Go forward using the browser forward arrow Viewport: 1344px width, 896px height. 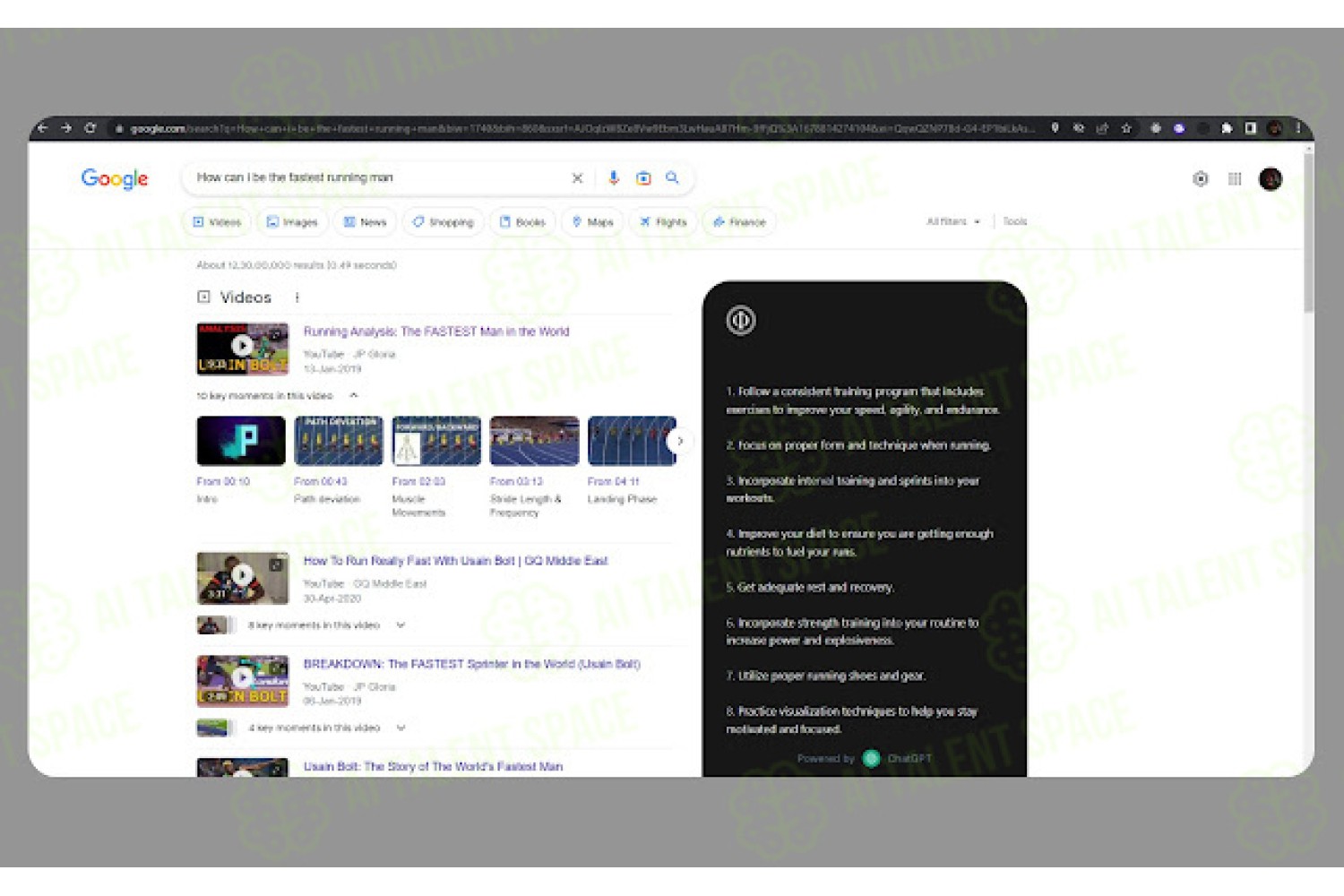point(66,128)
